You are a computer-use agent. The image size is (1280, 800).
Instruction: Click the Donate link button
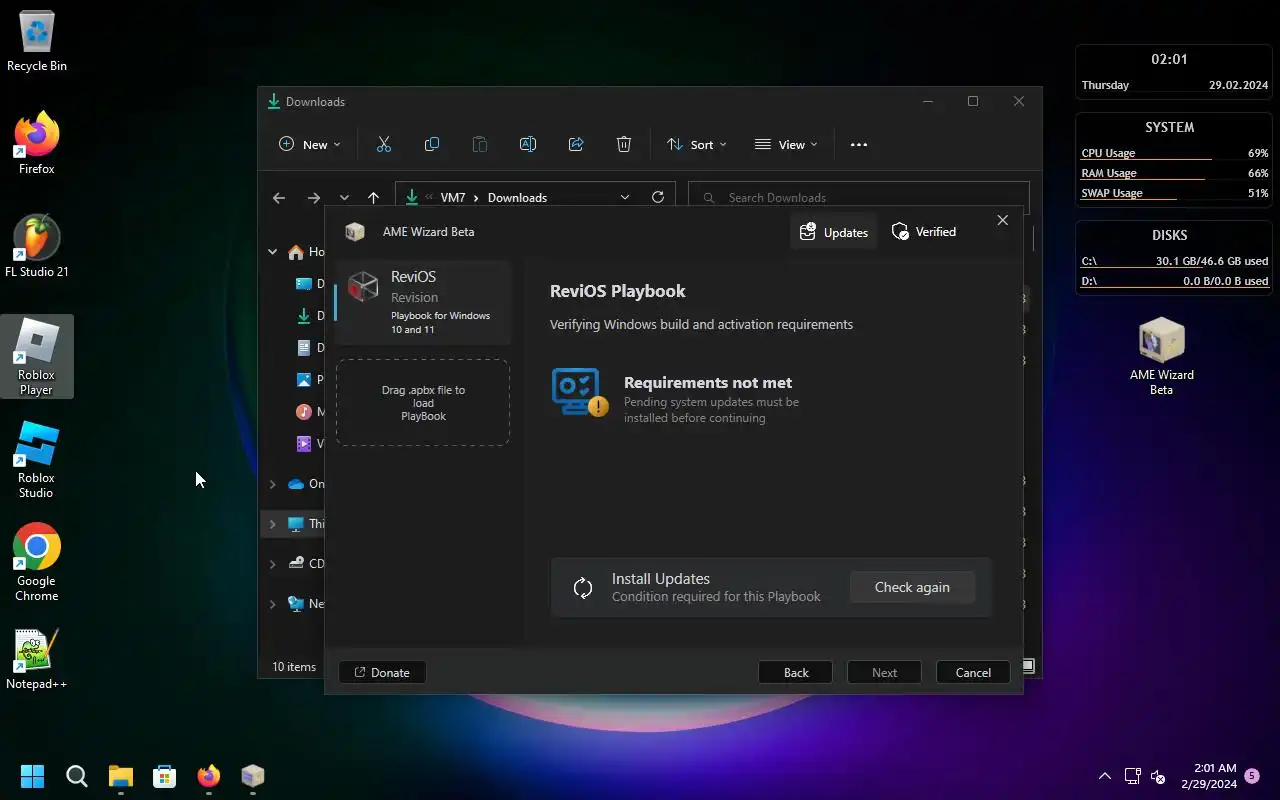pyautogui.click(x=382, y=672)
